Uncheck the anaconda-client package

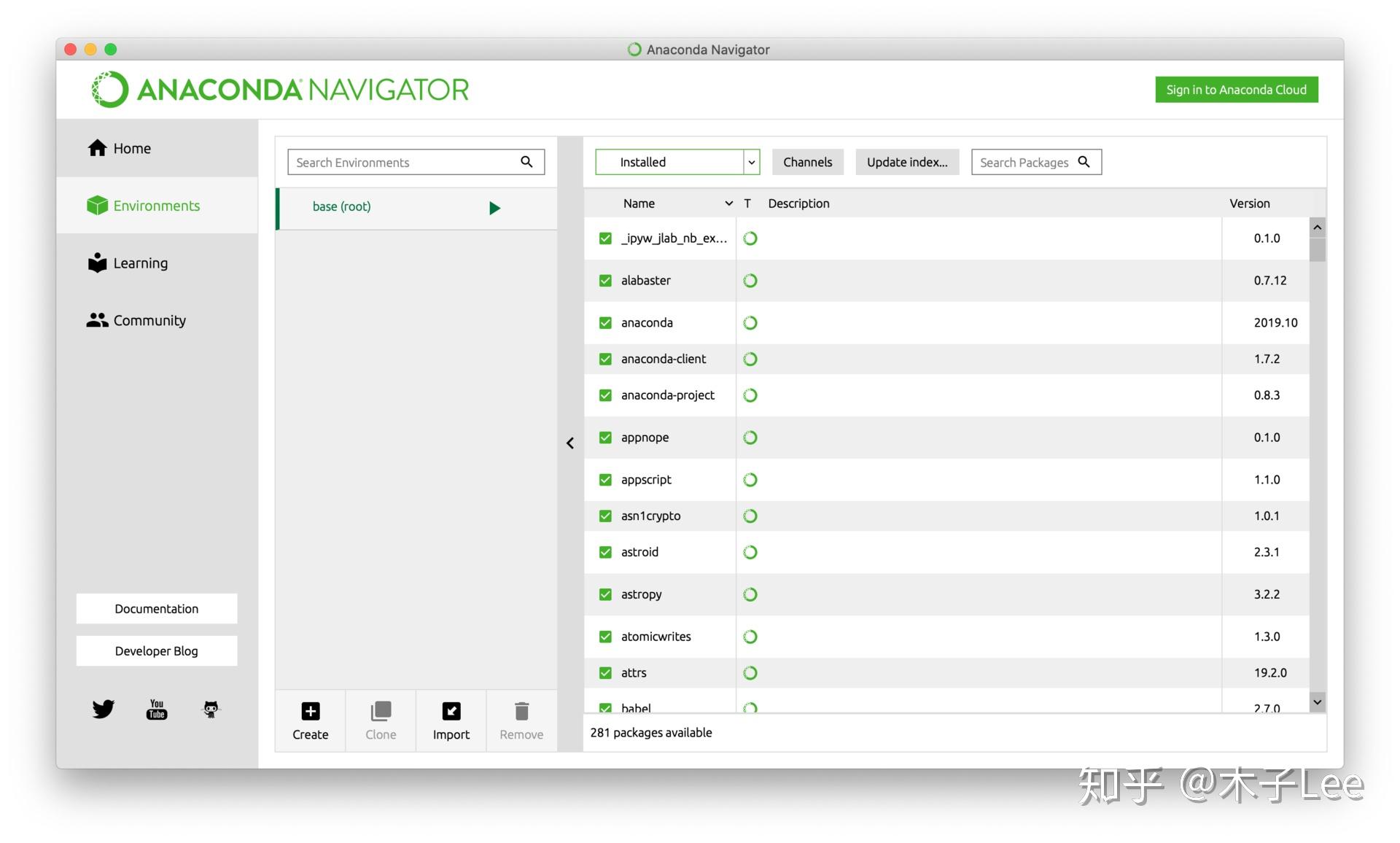605,358
